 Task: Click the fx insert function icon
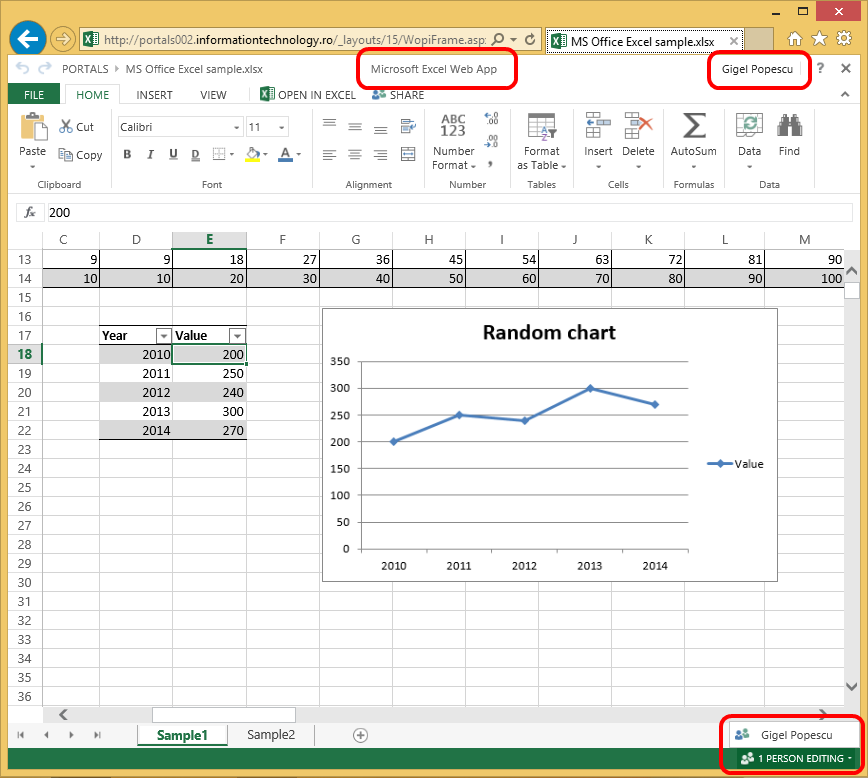[30, 212]
